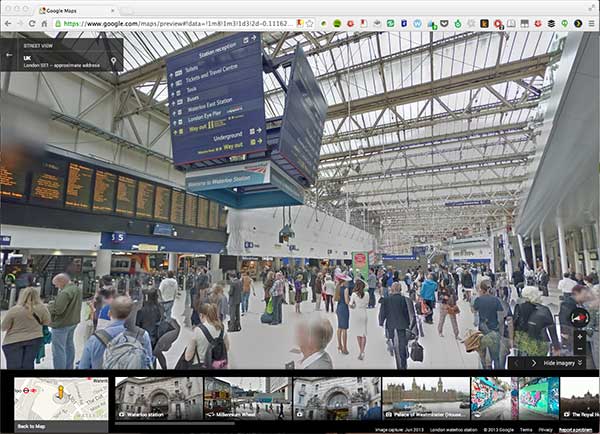The image size is (600, 434).
Task: Click the browser Forward button
Action: (x=20, y=24)
